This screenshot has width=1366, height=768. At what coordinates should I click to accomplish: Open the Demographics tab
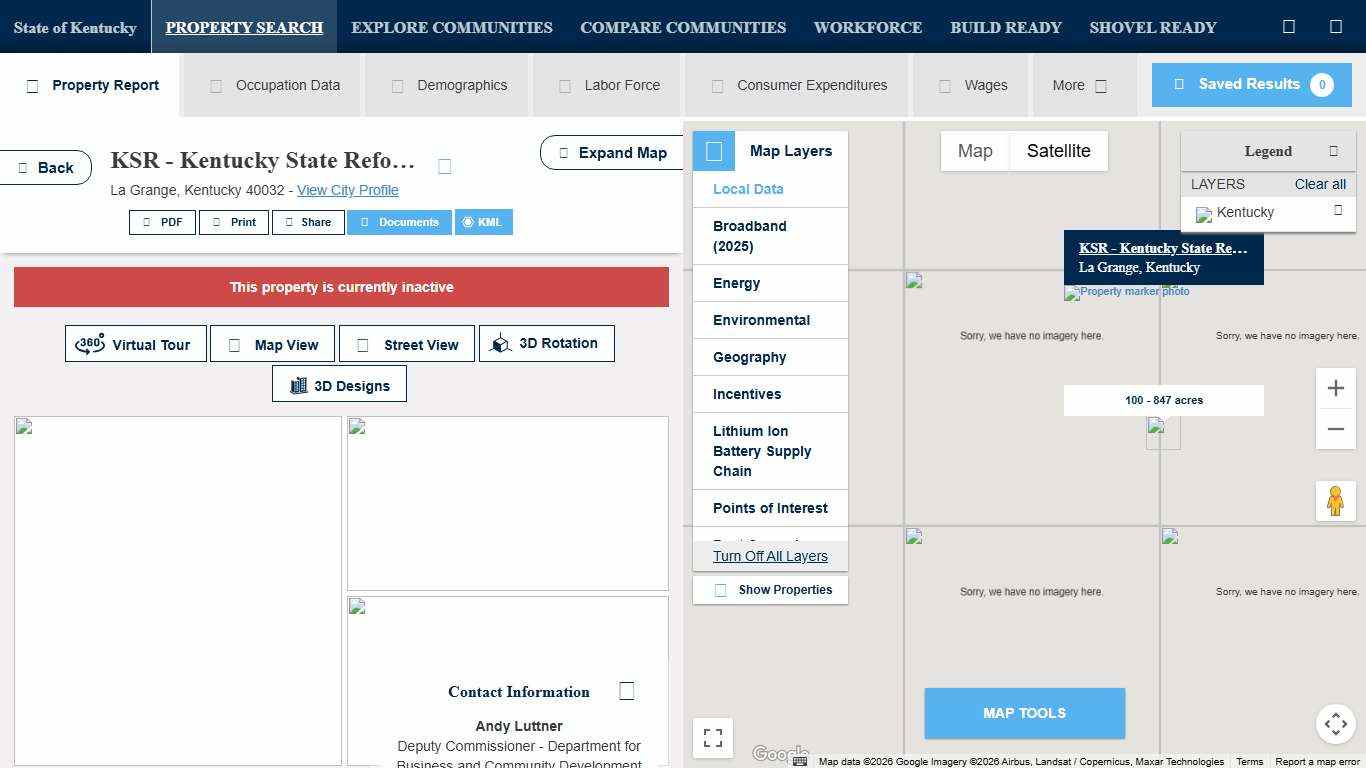[x=450, y=85]
